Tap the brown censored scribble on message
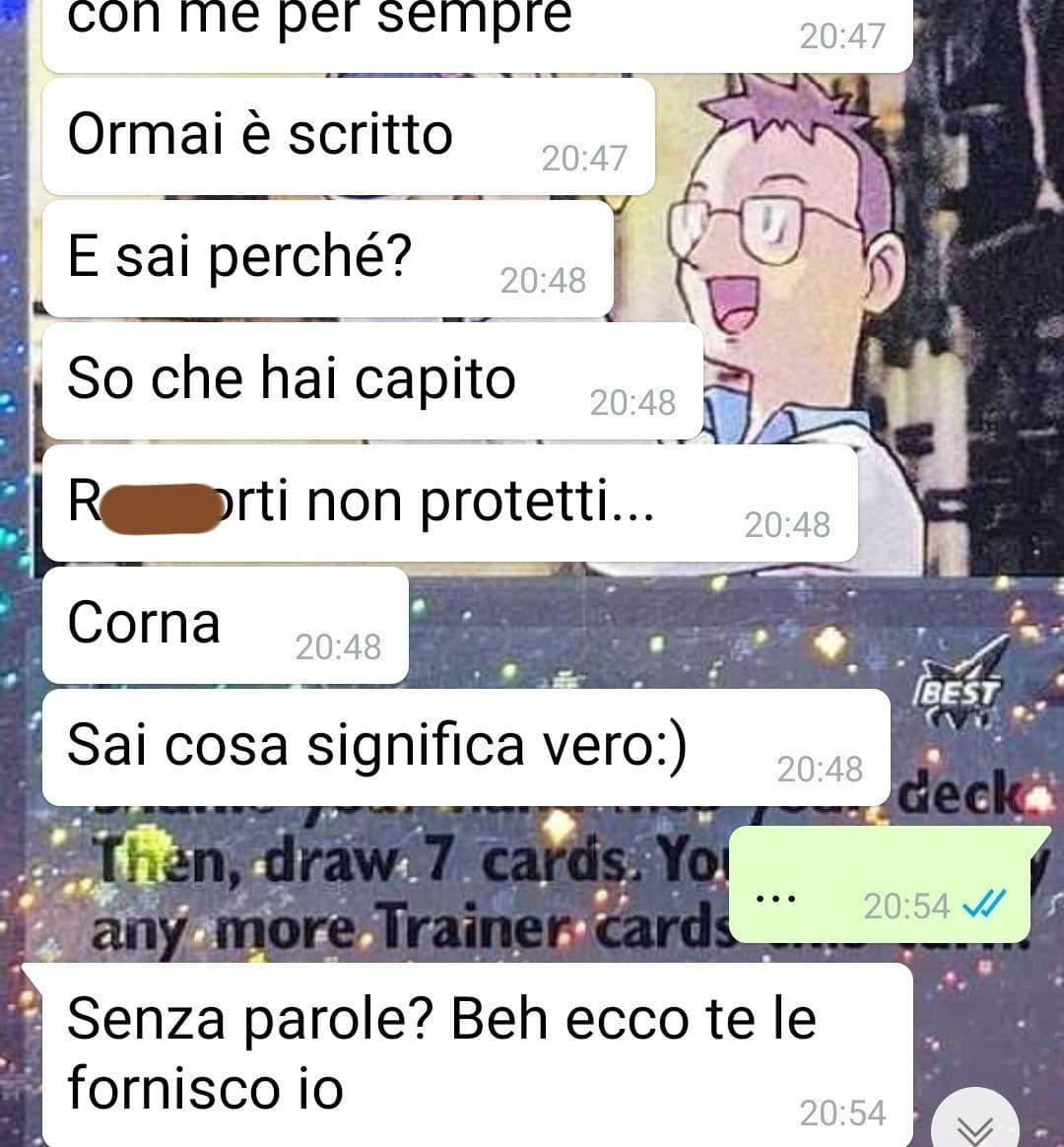This screenshot has width=1064, height=1147. (160, 507)
